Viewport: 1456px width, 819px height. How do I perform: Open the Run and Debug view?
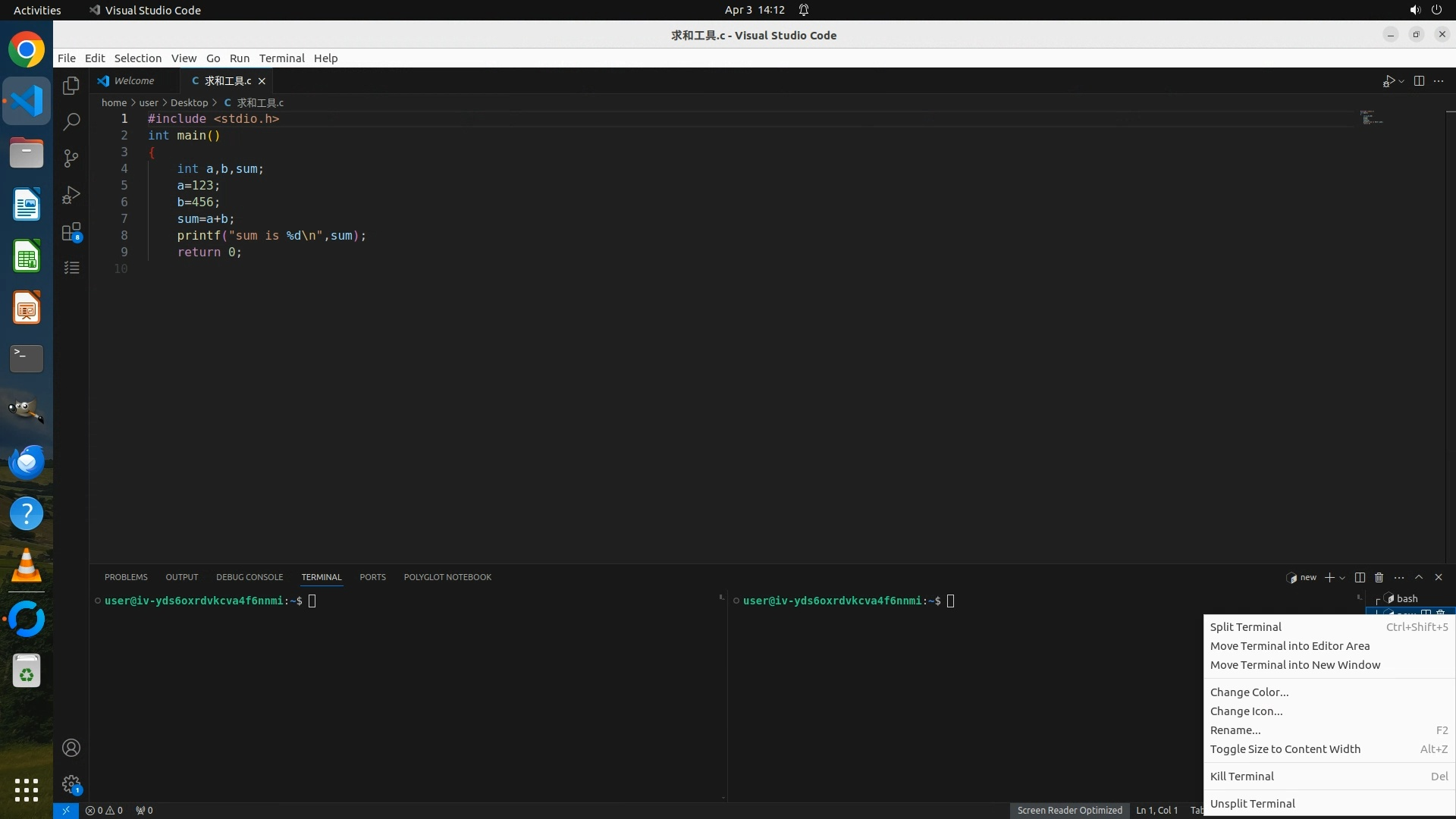click(x=71, y=195)
